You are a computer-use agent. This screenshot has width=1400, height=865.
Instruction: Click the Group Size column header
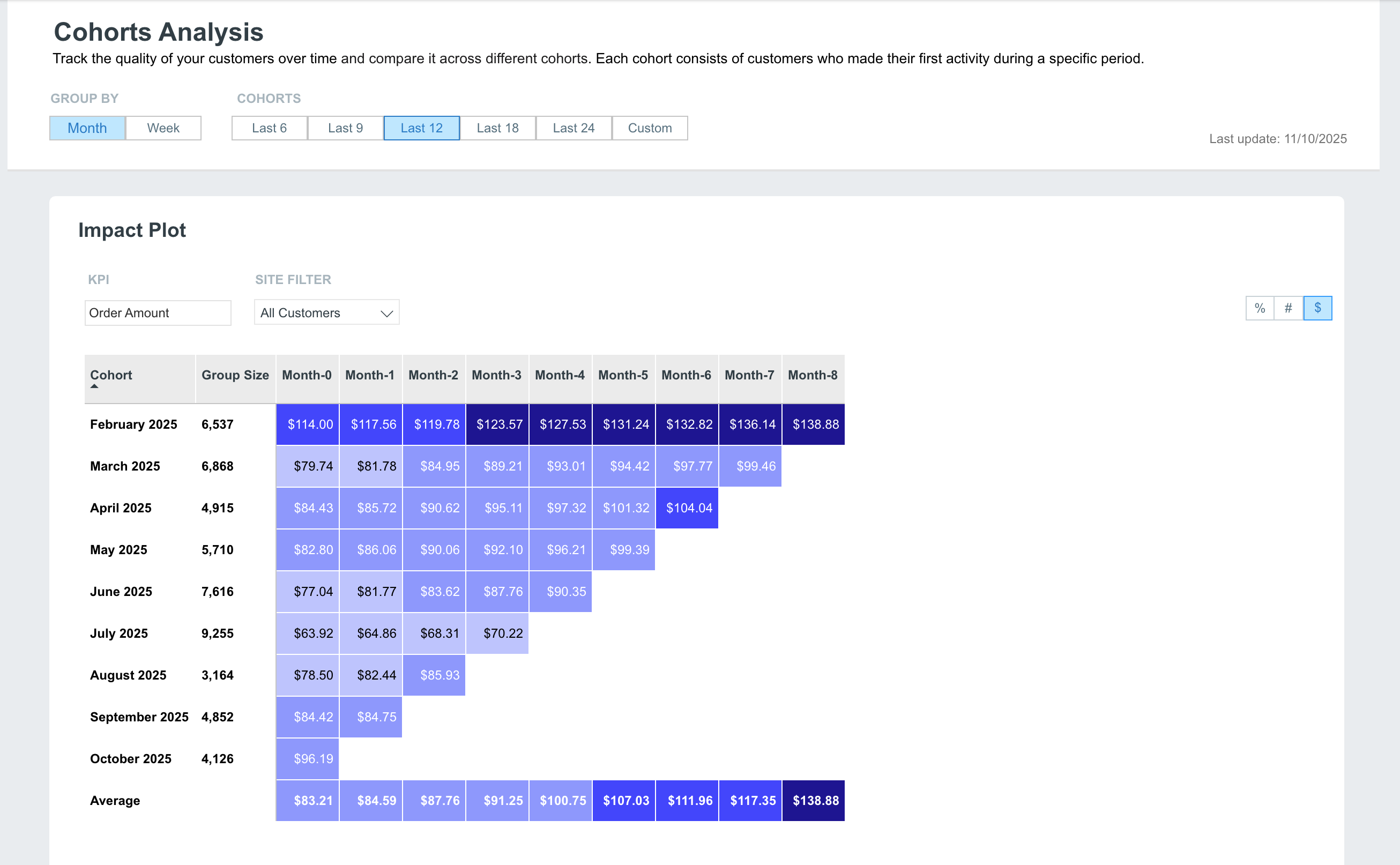click(235, 379)
